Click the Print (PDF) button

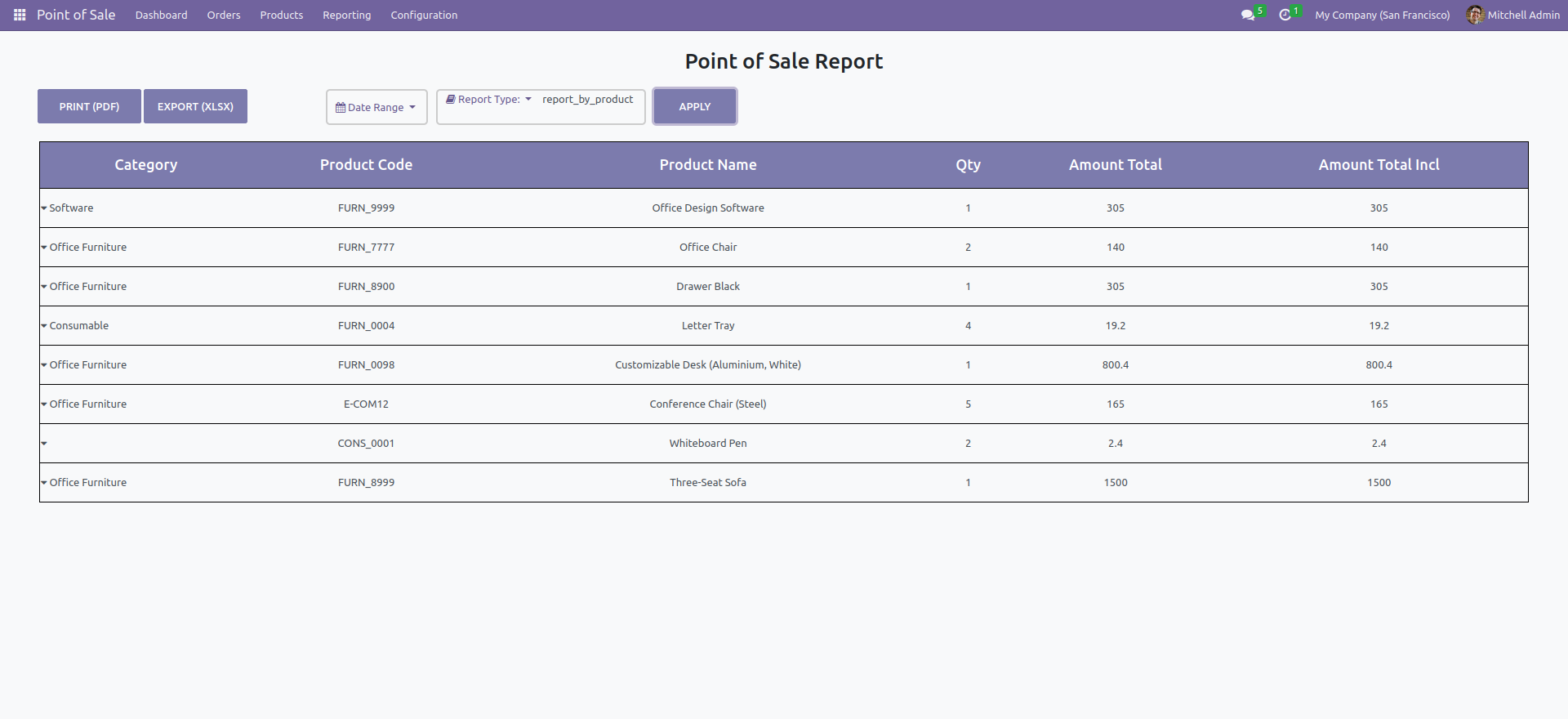coord(89,107)
